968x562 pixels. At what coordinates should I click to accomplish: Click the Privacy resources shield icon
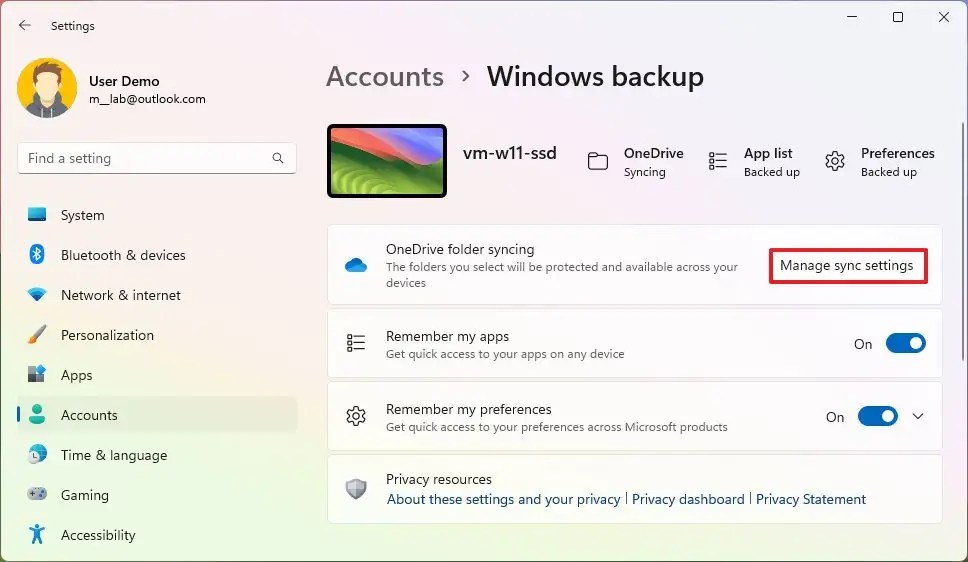(356, 489)
